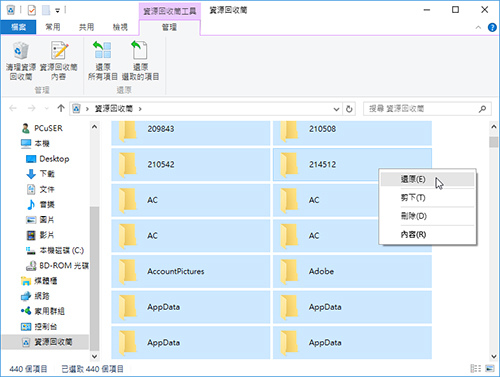The image size is (500, 377).
Task: Open Customize Quick Access Toolbar dropdown
Action: 58,11
